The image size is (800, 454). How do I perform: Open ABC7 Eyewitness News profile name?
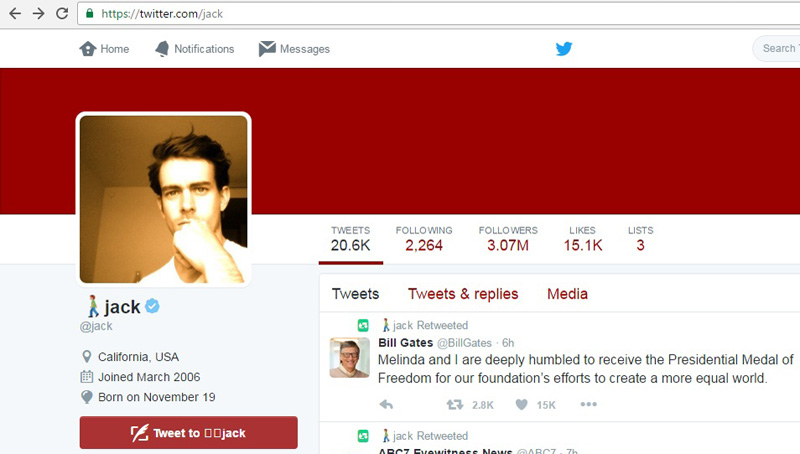[x=445, y=451]
